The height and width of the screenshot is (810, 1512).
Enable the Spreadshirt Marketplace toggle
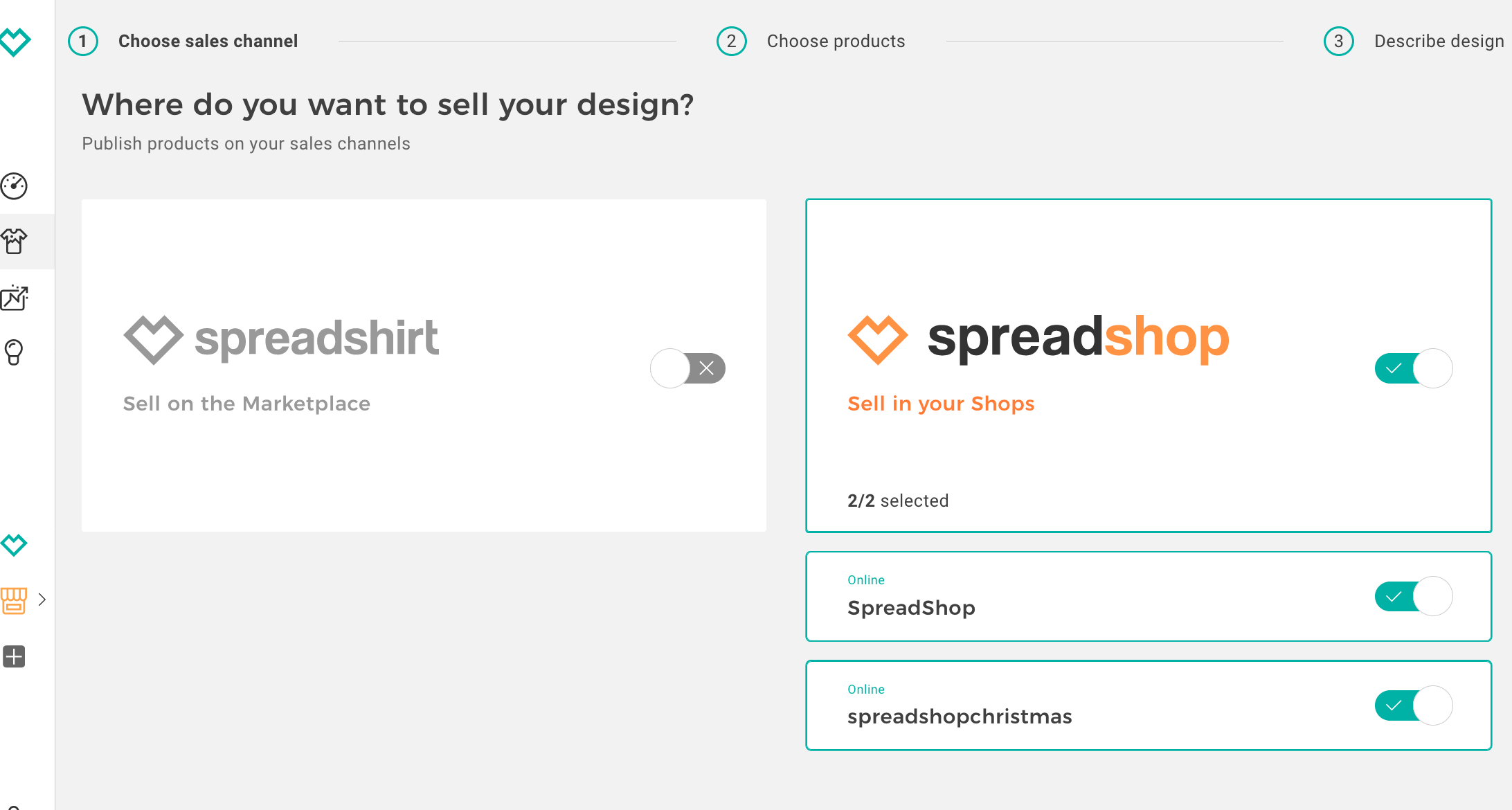tap(687, 368)
